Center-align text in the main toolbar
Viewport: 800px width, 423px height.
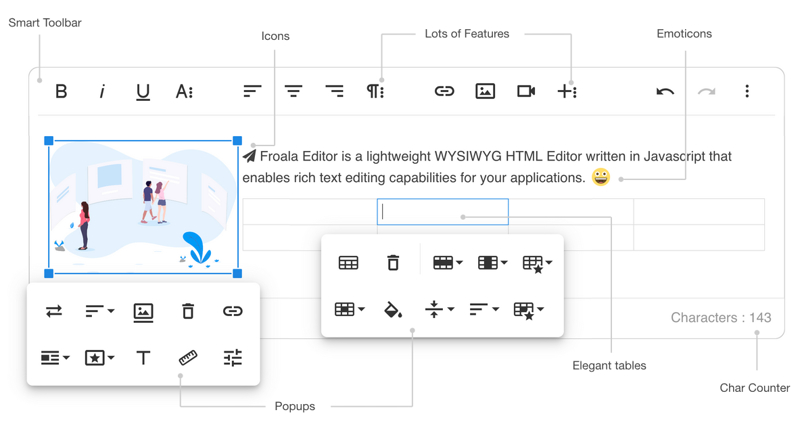click(293, 91)
